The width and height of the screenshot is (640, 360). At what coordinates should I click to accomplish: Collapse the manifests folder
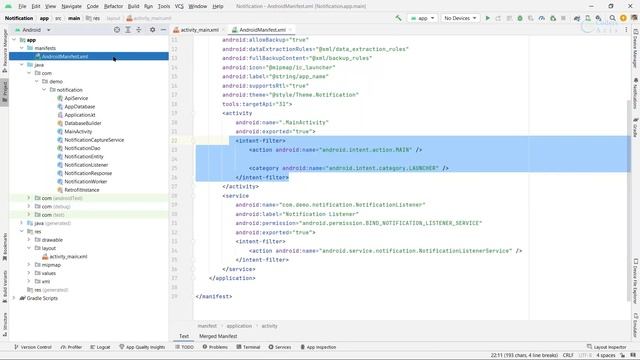coord(22,48)
